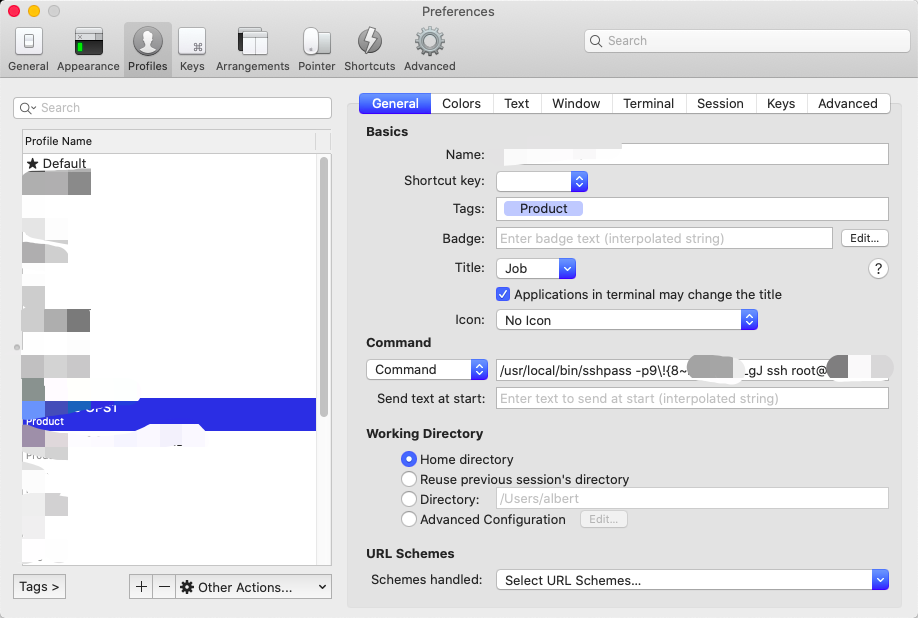
Task: Select Reuse previous session's directory option
Action: click(x=409, y=479)
